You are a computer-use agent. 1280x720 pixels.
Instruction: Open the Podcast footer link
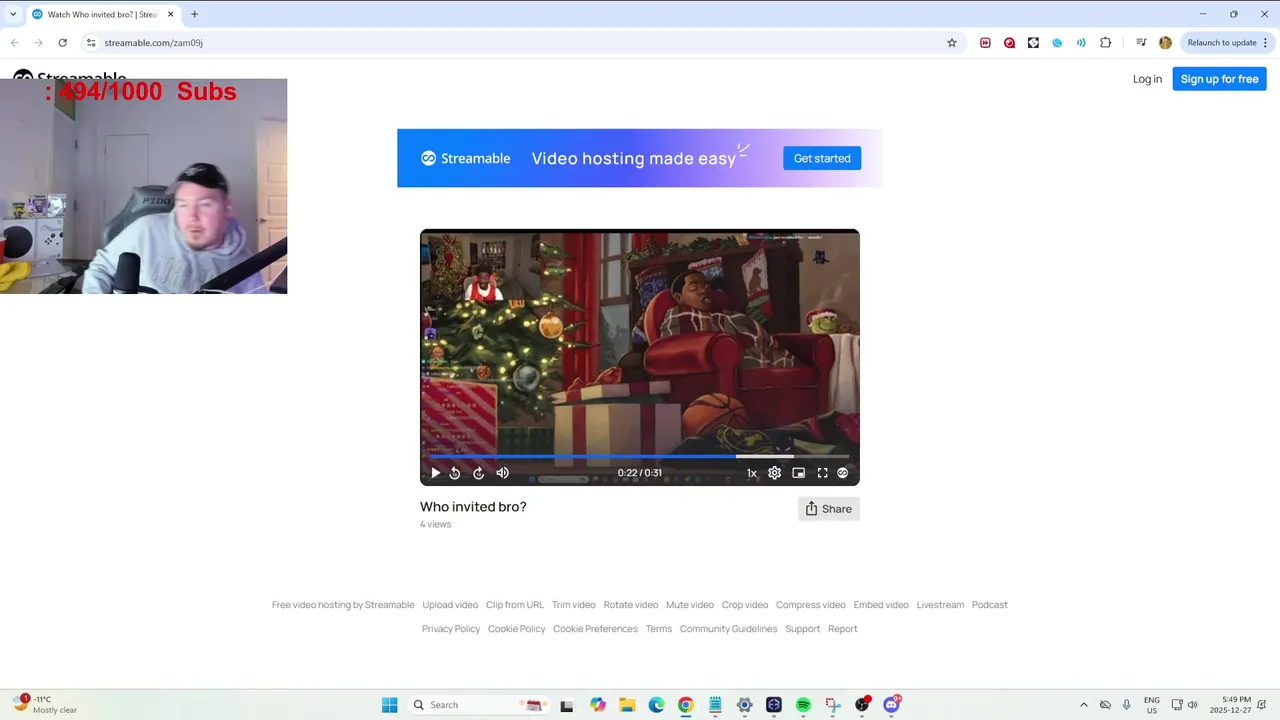coord(990,605)
